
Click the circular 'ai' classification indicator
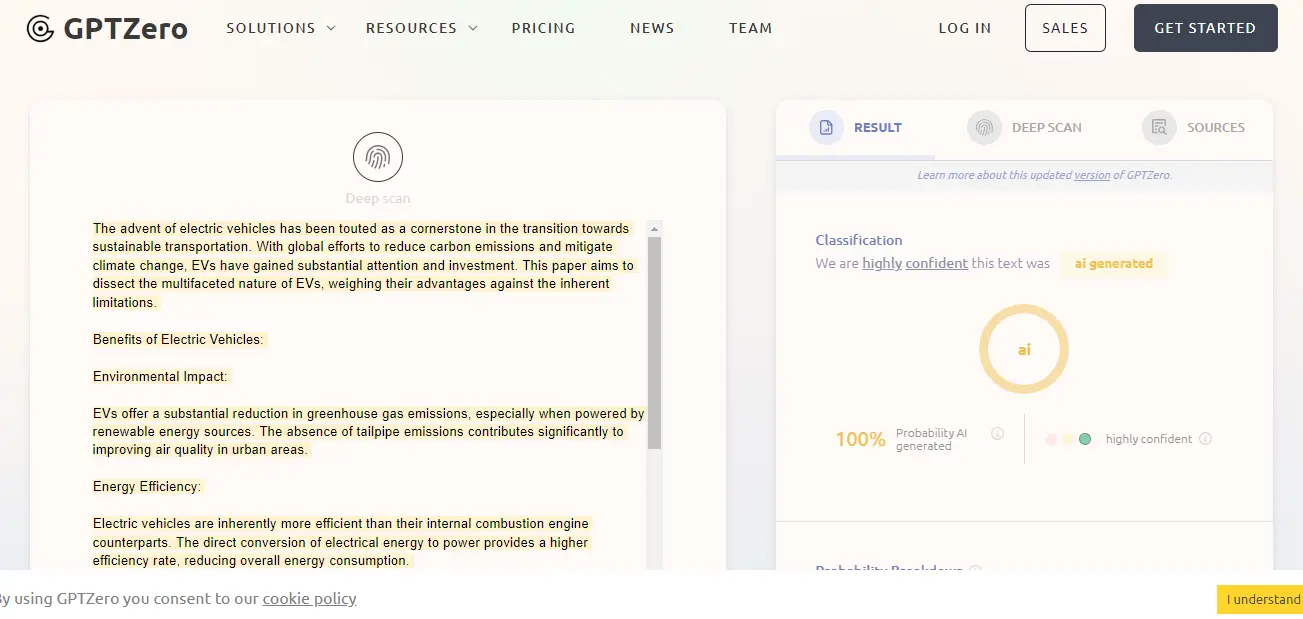click(1023, 349)
